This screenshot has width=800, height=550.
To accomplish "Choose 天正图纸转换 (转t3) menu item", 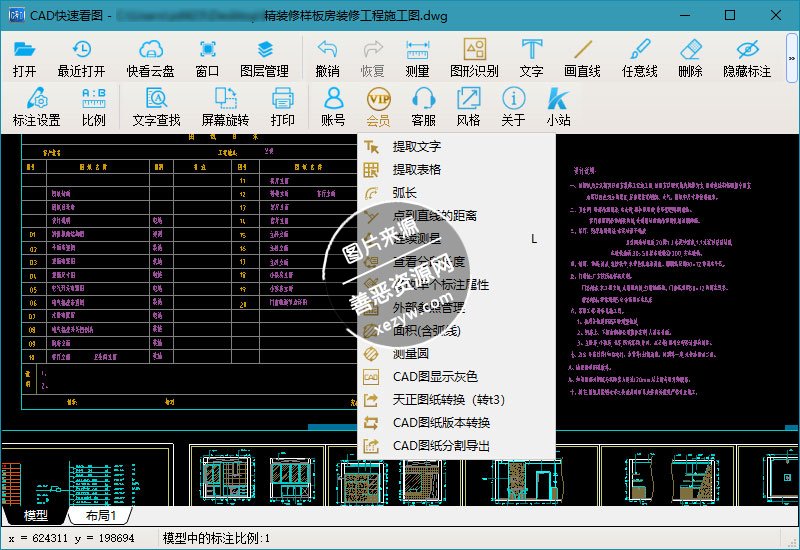I will [x=457, y=399].
